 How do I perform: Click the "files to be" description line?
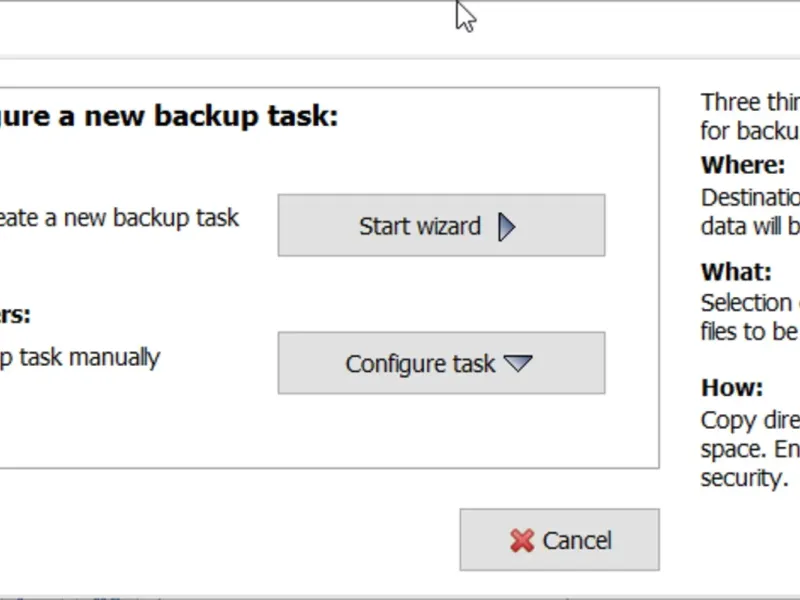748,331
